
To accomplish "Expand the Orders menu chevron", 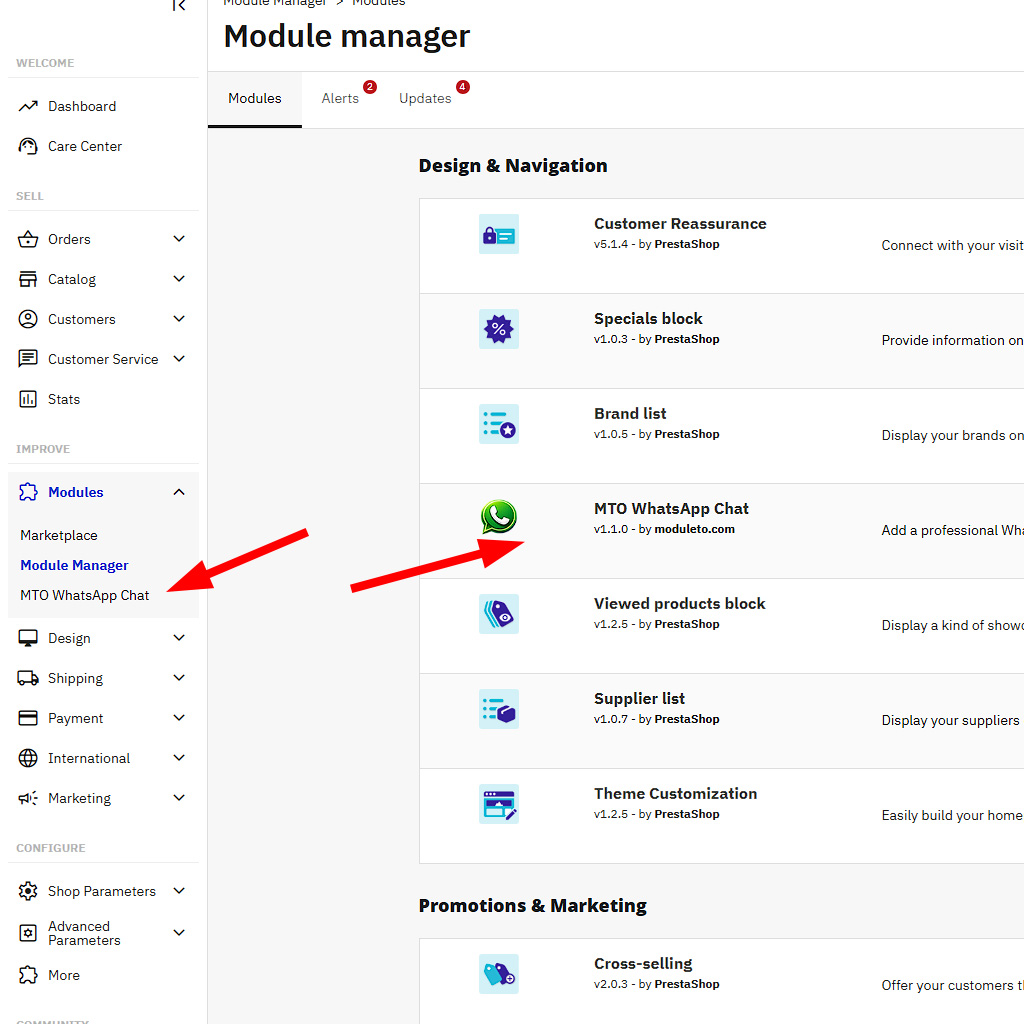I will coord(179,239).
